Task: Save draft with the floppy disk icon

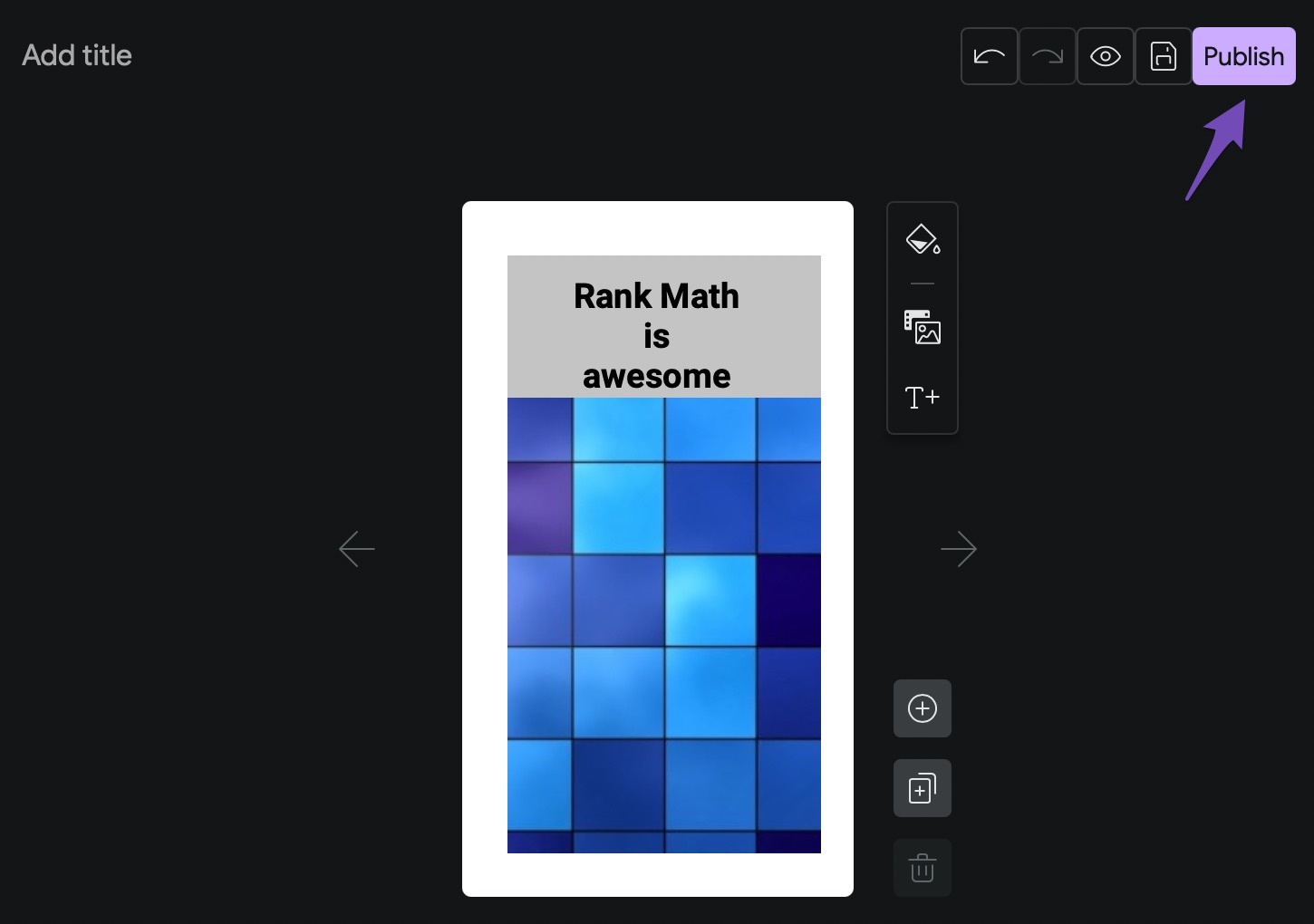Action: (x=1163, y=56)
